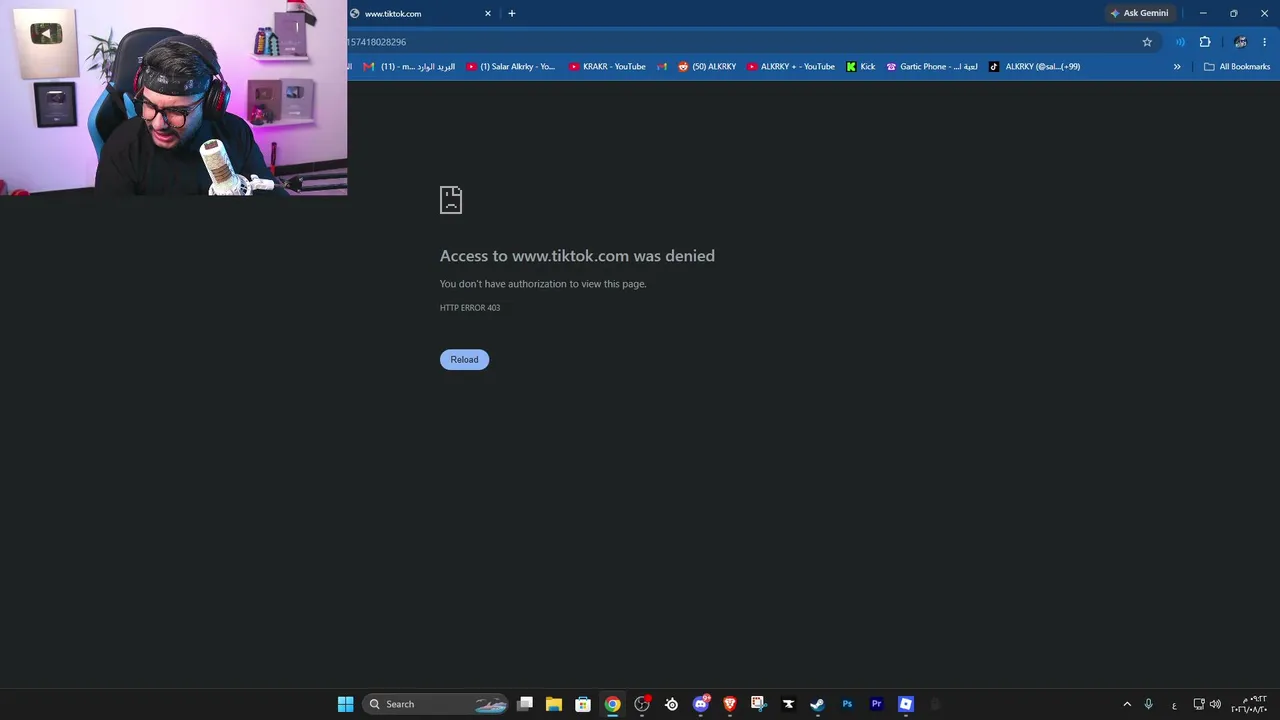This screenshot has height=720, width=1280.
Task: Open the Salar Alkrky YouTube bookmark
Action: [511, 67]
